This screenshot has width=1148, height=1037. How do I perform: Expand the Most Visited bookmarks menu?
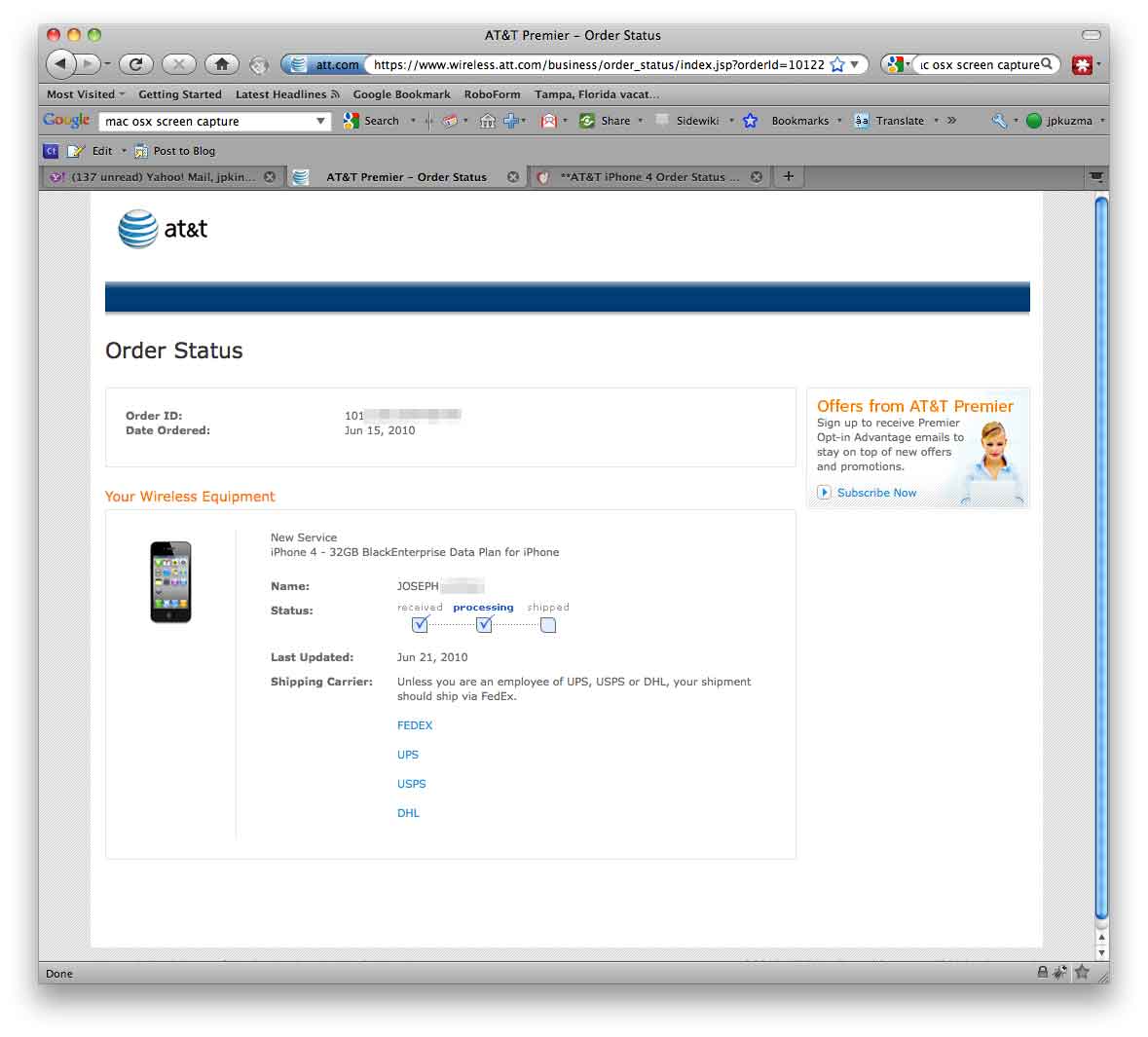(86, 94)
